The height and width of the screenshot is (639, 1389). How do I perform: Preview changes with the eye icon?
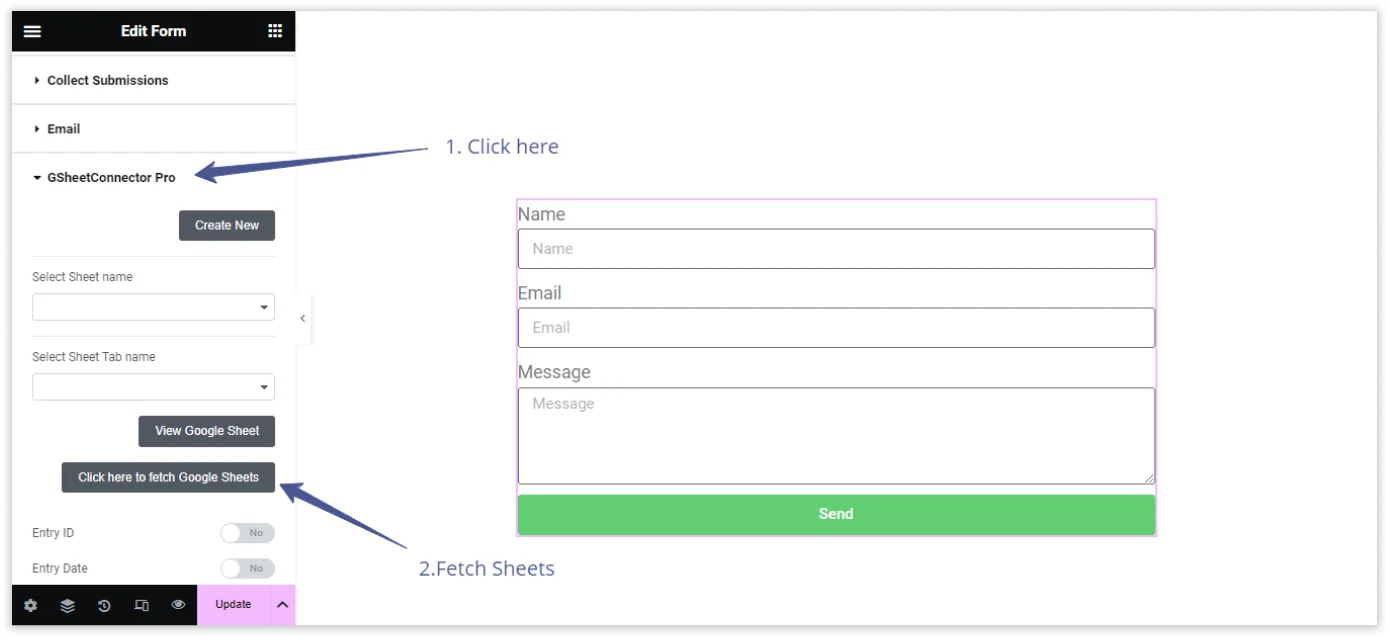[x=178, y=605]
